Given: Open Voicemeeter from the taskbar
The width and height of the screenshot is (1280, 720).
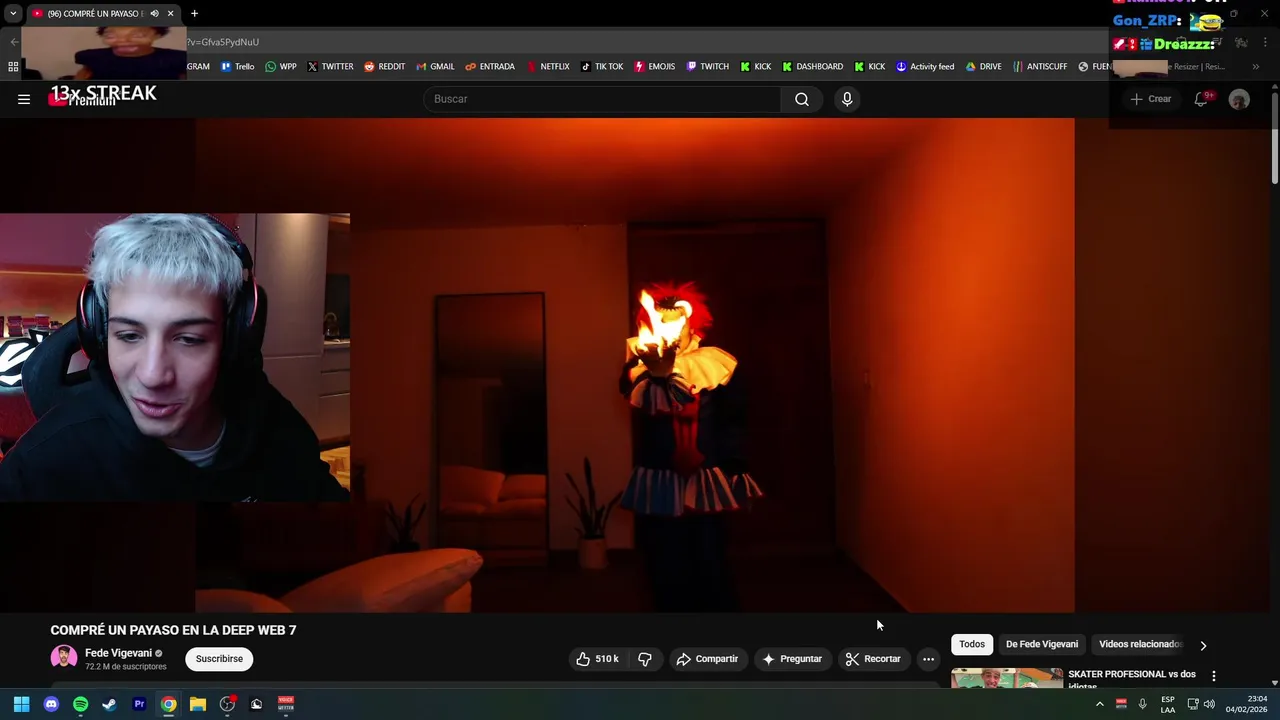Looking at the screenshot, I should click(x=286, y=704).
